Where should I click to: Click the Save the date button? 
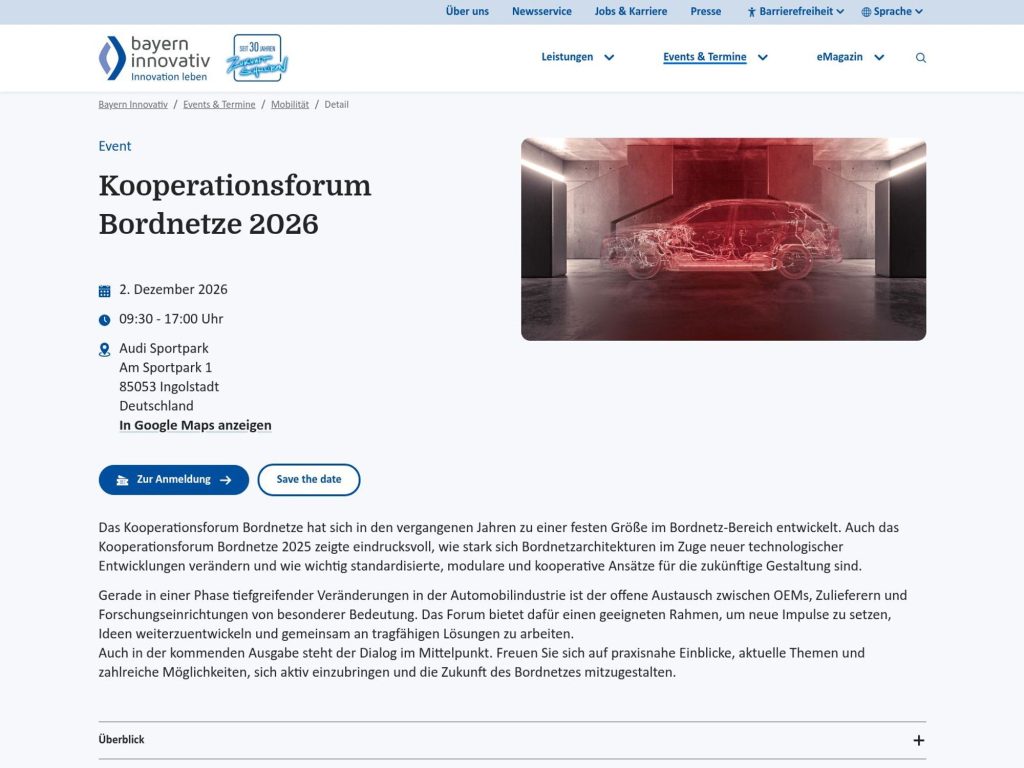click(309, 479)
